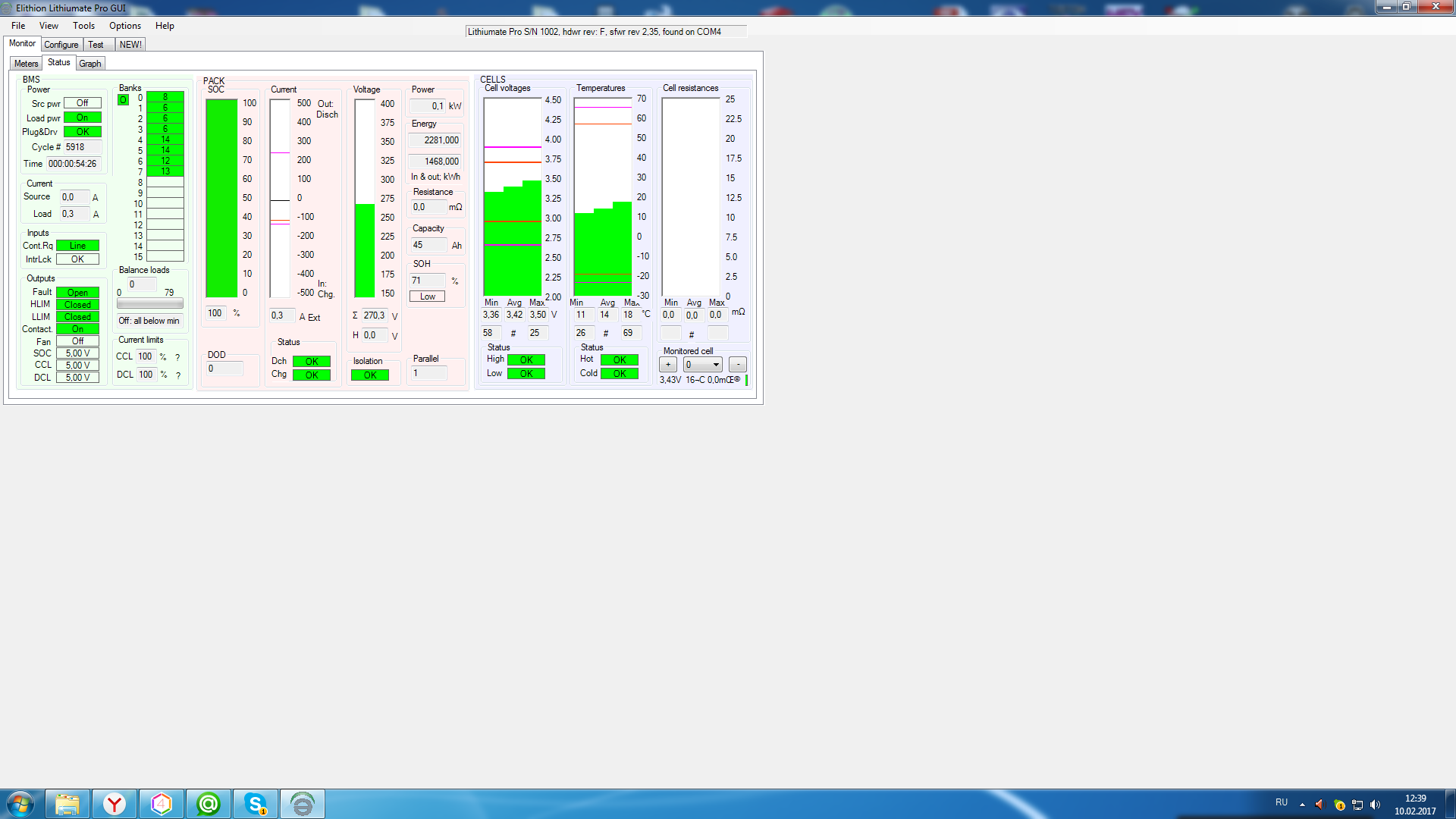
Task: Click the Balance loads progress bar
Action: pos(150,303)
